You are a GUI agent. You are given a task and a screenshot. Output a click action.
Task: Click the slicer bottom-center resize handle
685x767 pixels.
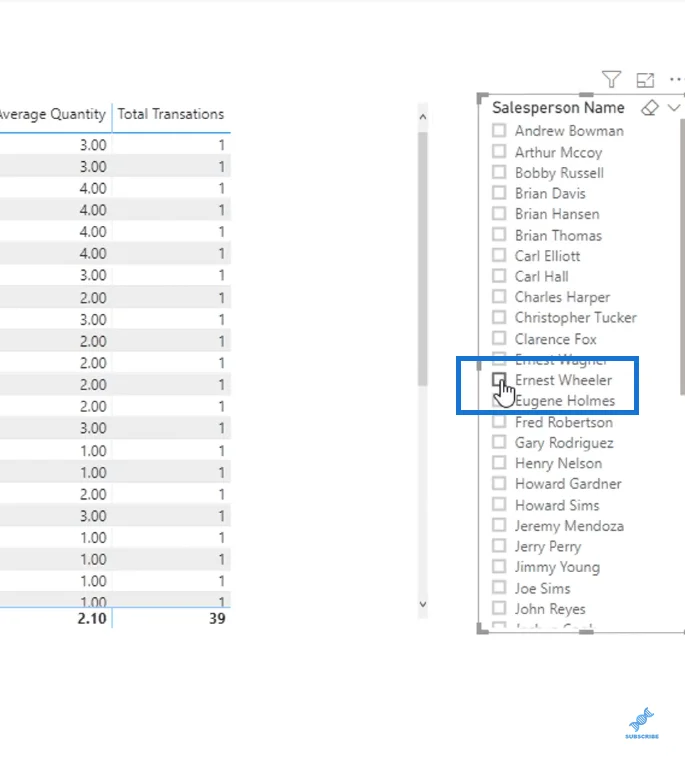[x=586, y=632]
